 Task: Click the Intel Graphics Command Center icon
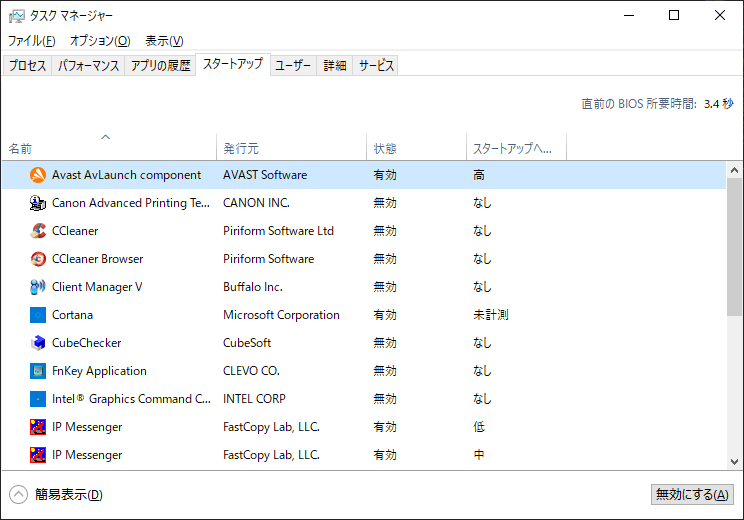[38, 399]
